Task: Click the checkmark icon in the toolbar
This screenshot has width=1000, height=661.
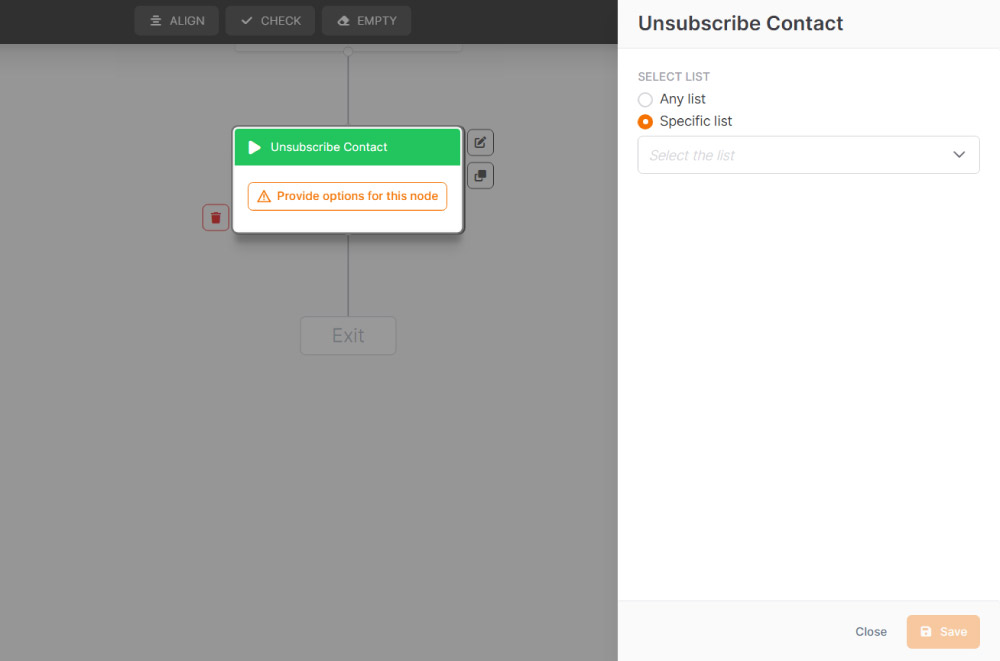Action: tap(247, 21)
